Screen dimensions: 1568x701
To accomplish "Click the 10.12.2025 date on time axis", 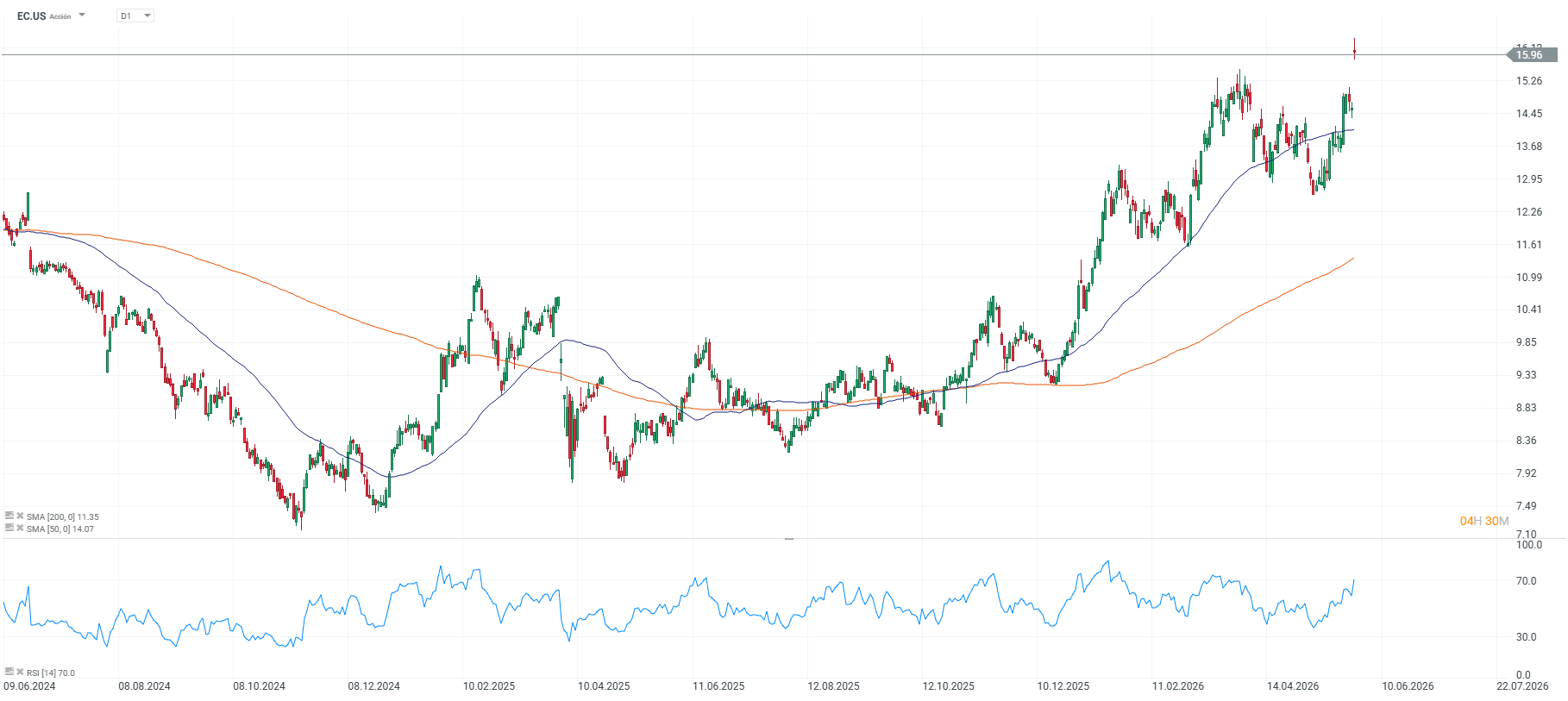I will (x=1063, y=686).
